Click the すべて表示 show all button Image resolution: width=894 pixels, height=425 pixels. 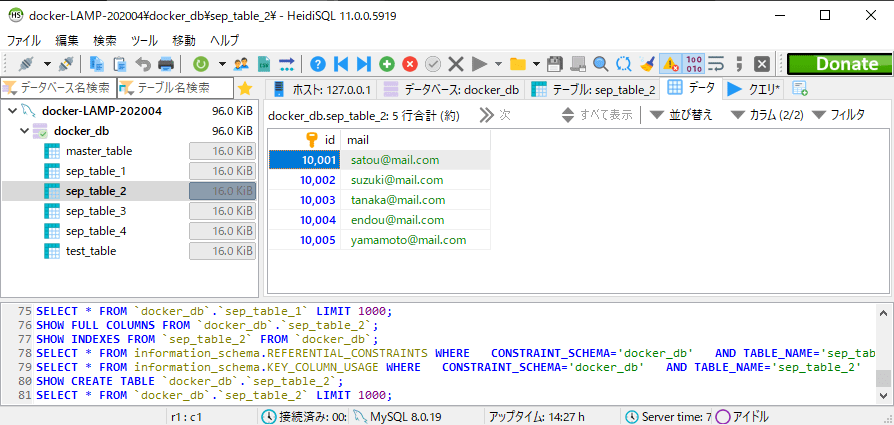[597, 115]
